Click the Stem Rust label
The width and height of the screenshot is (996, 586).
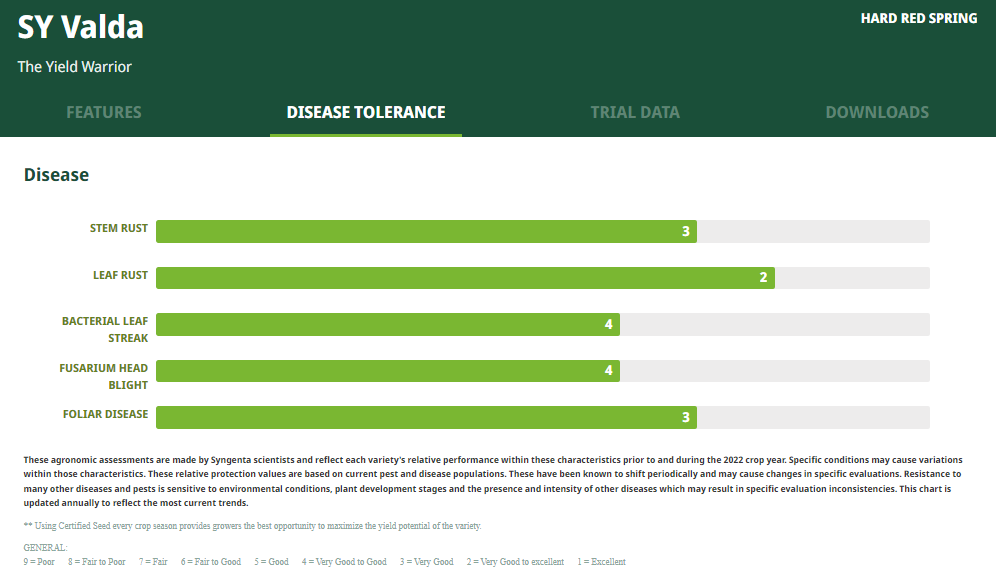coord(119,228)
